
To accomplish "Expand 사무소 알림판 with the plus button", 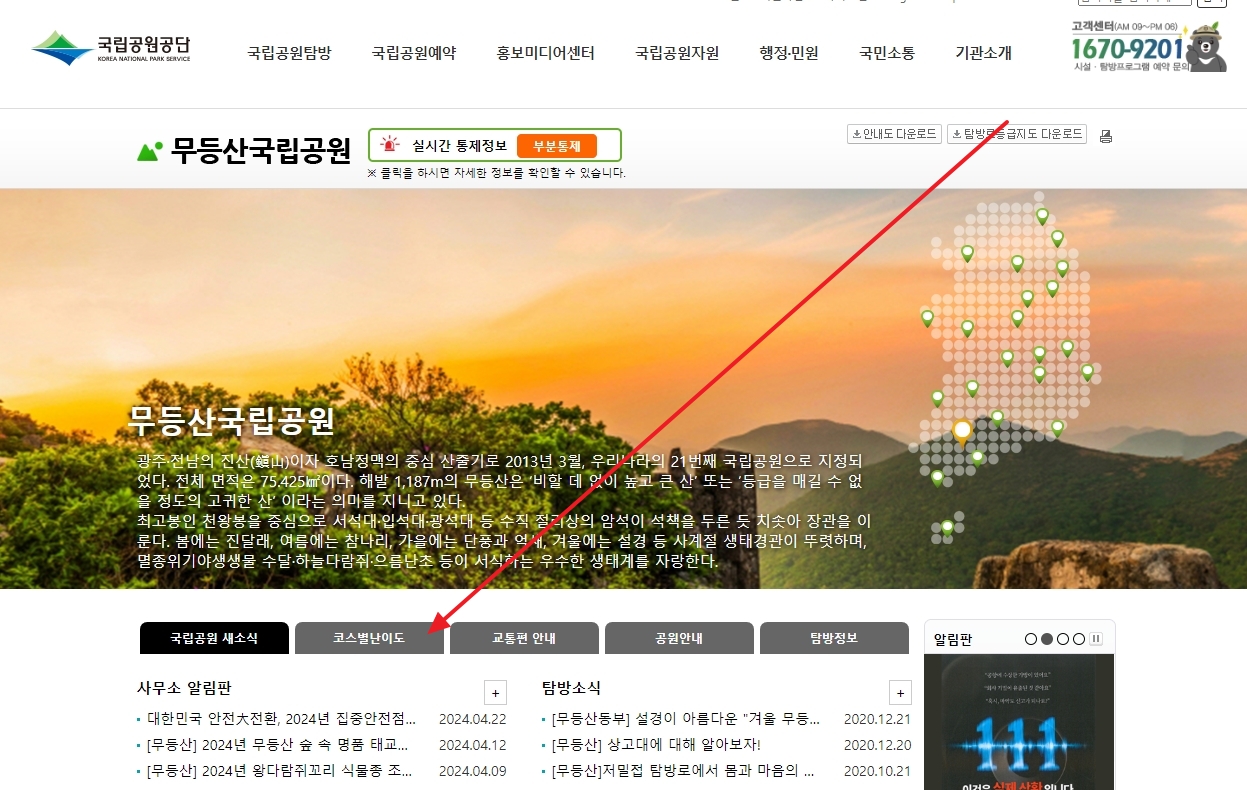I will (495, 692).
